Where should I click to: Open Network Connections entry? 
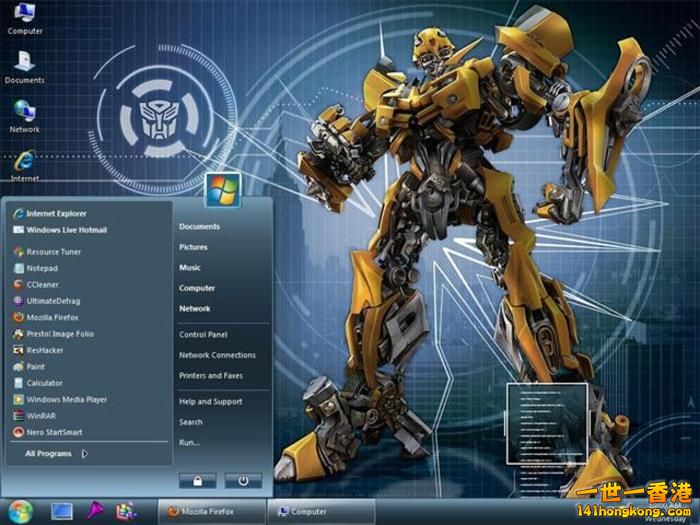217,355
